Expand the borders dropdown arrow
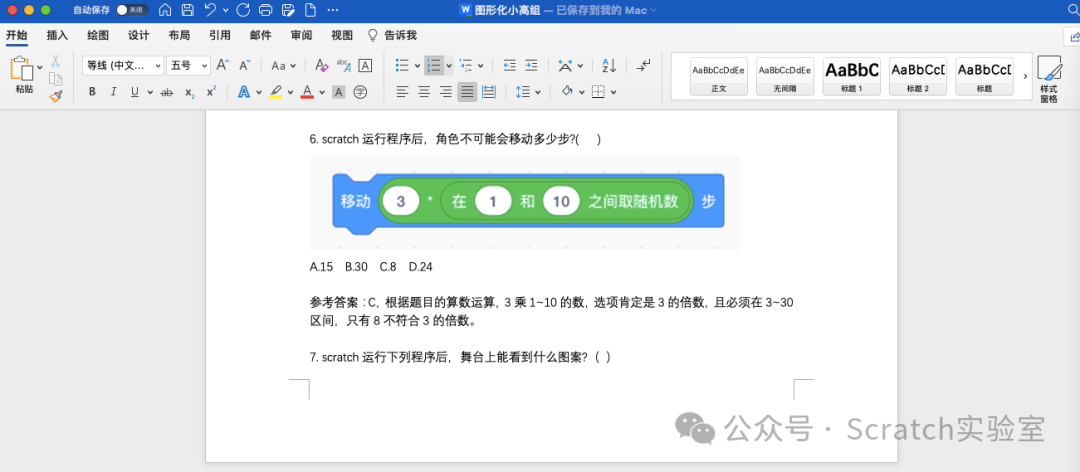This screenshot has width=1080, height=472. [613, 92]
